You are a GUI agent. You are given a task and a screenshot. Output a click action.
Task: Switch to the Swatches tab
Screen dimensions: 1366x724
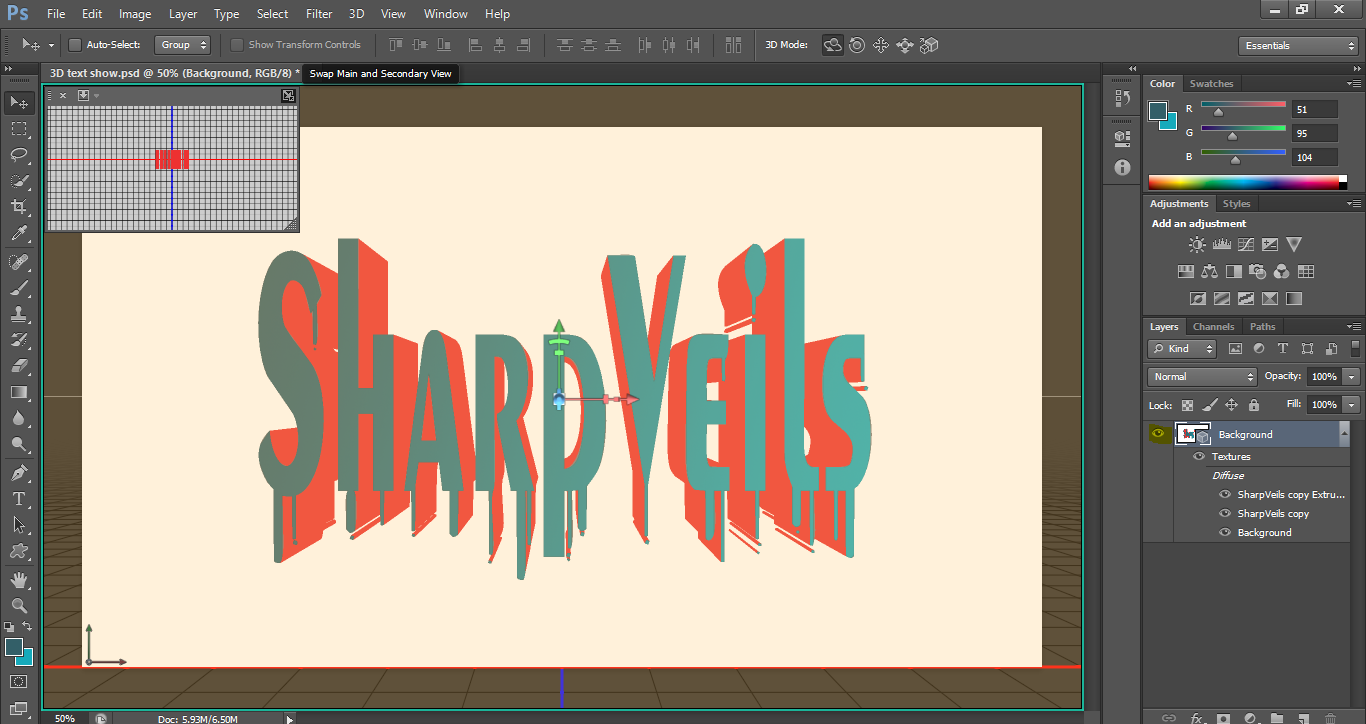1211,84
